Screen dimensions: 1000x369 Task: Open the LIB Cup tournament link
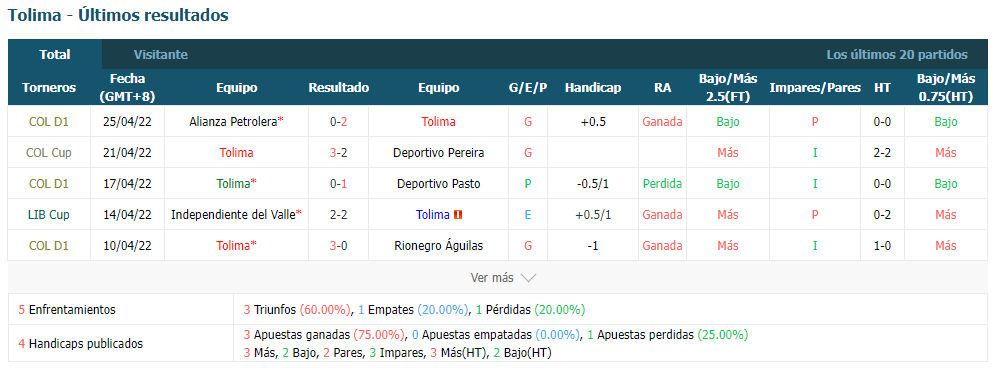click(x=49, y=215)
